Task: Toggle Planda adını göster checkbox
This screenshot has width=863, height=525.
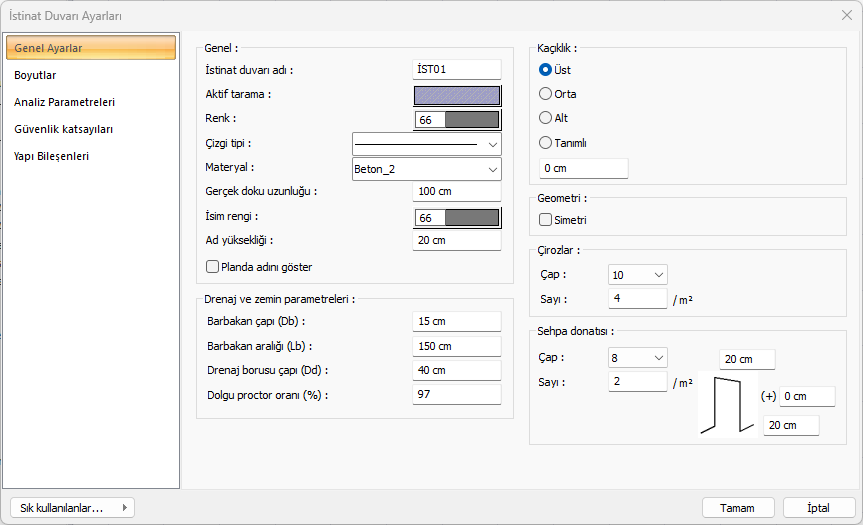Action: (212, 267)
